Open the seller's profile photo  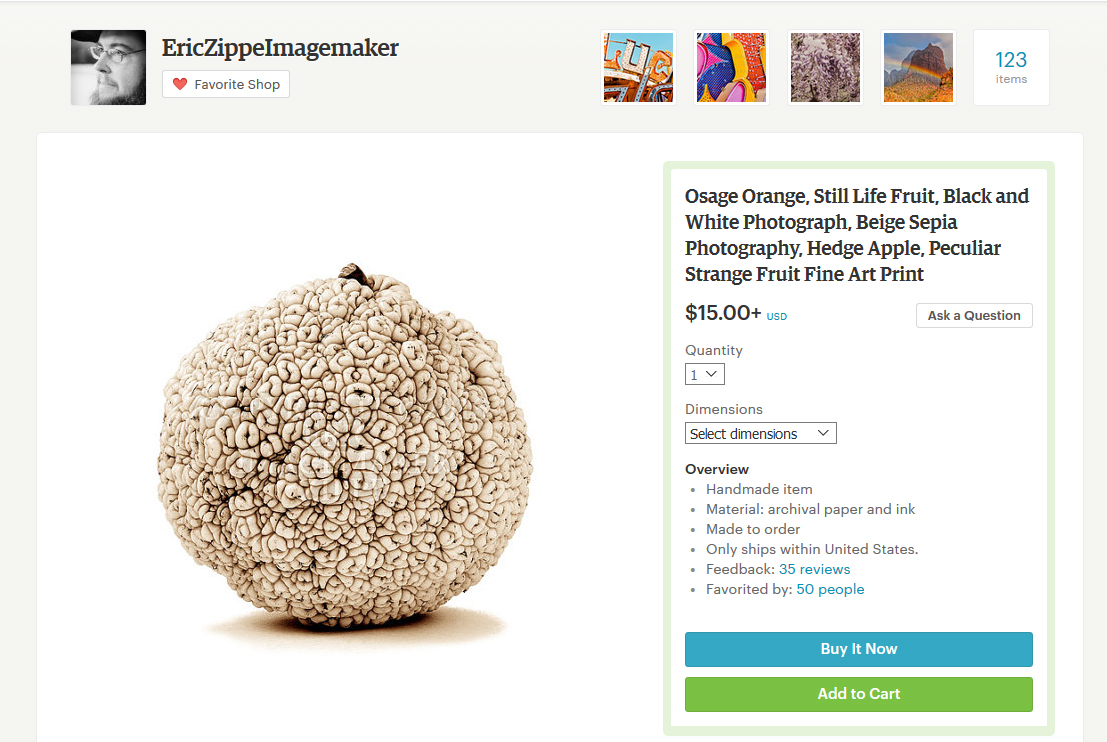pyautogui.click(x=109, y=68)
